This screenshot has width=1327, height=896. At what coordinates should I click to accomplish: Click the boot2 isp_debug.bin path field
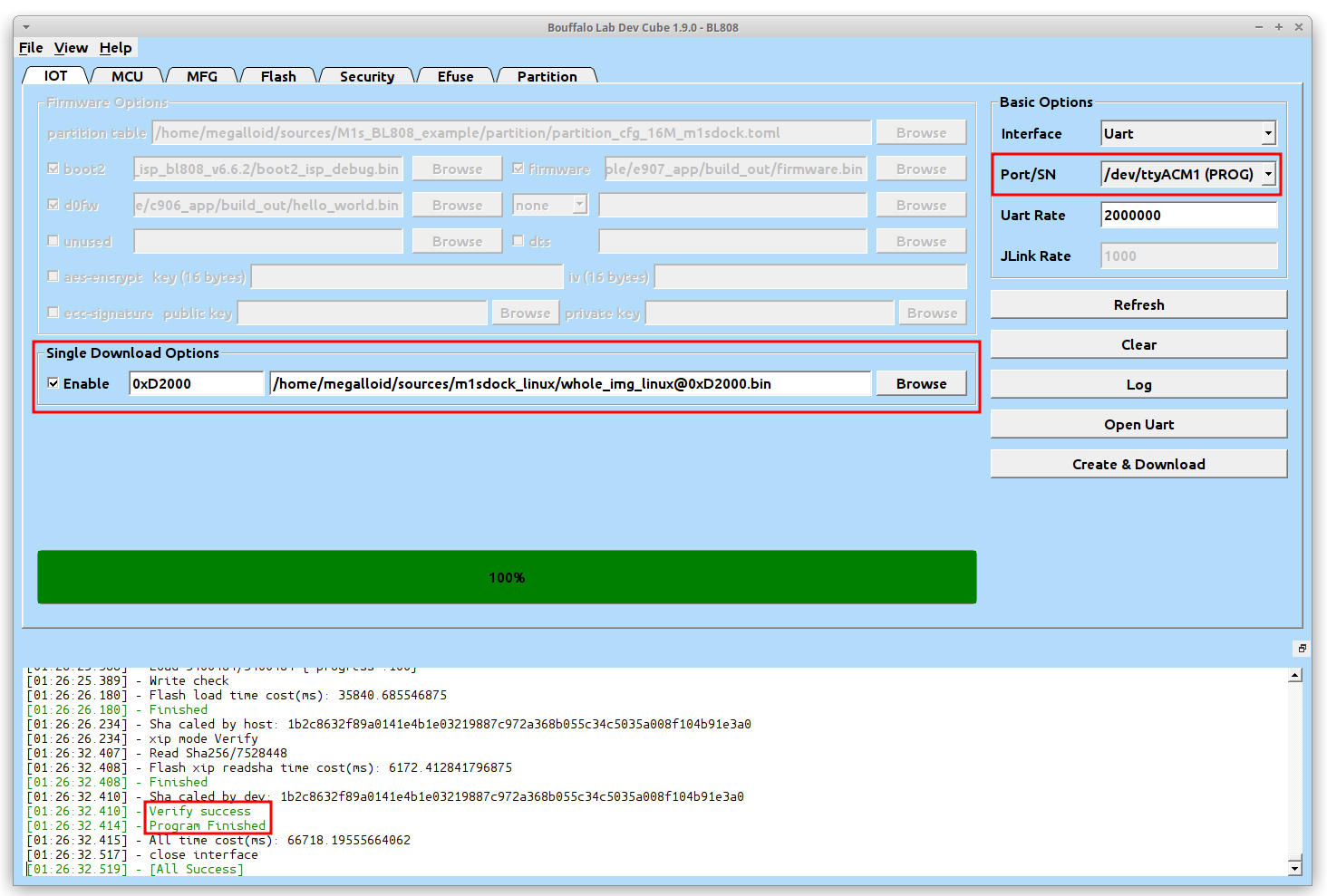pos(268,169)
